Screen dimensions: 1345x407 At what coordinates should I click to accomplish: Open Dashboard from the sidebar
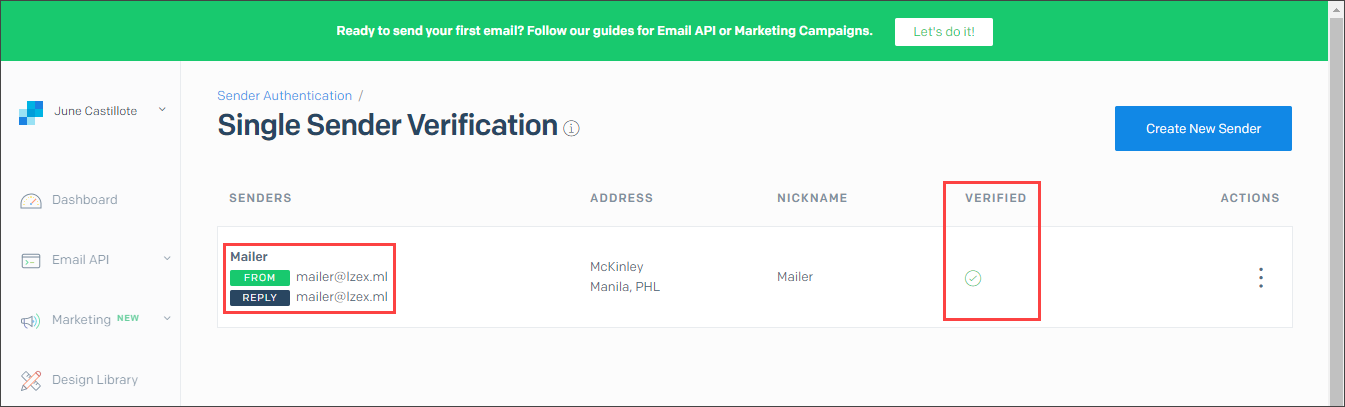pyautogui.click(x=85, y=200)
